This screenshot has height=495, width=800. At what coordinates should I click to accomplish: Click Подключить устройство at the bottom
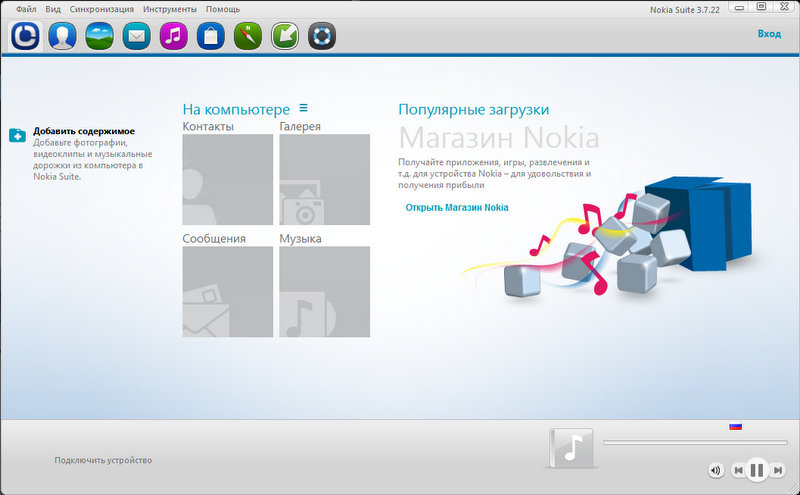coord(103,460)
